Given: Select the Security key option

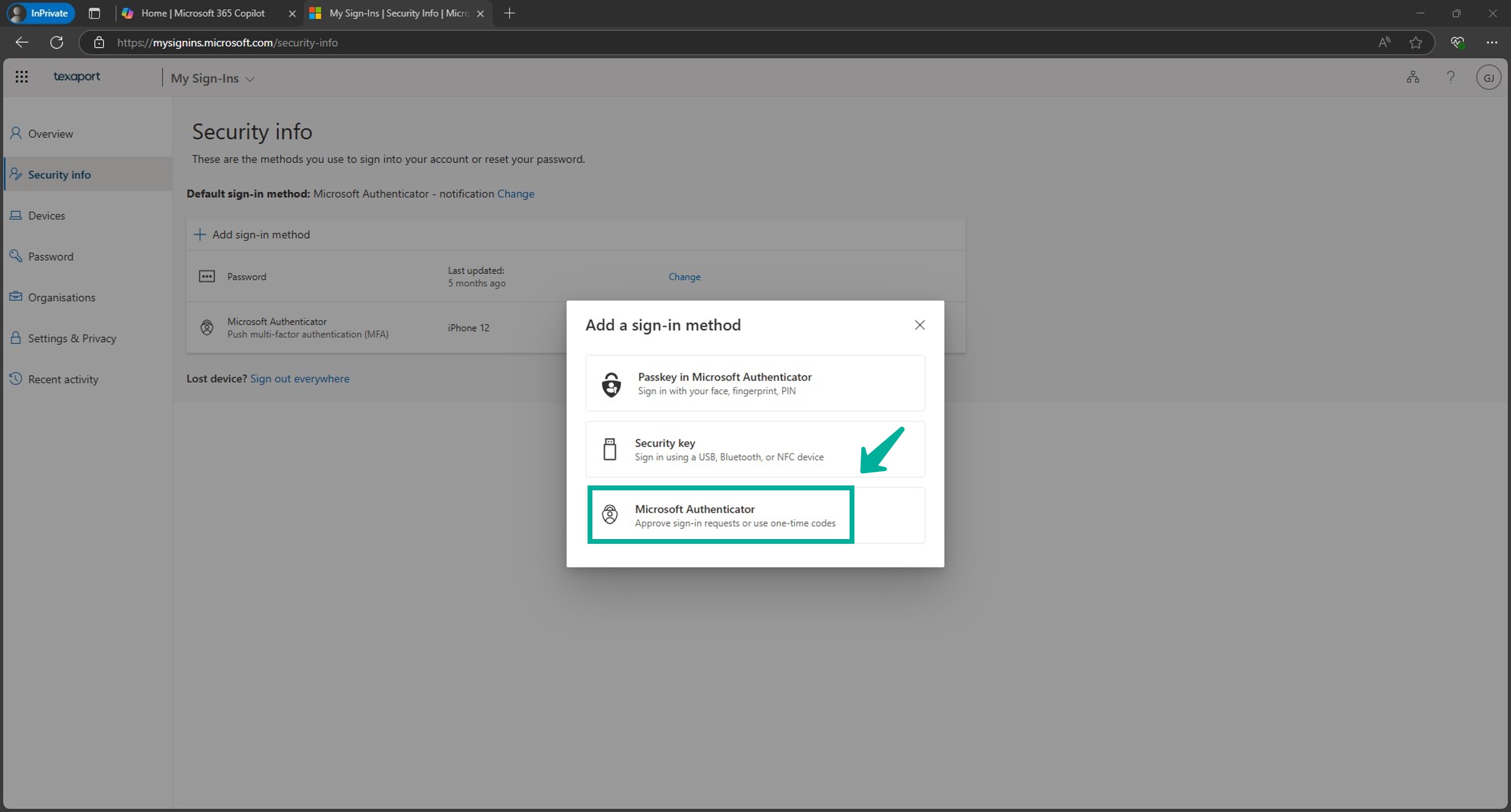Looking at the screenshot, I should pyautogui.click(x=755, y=449).
